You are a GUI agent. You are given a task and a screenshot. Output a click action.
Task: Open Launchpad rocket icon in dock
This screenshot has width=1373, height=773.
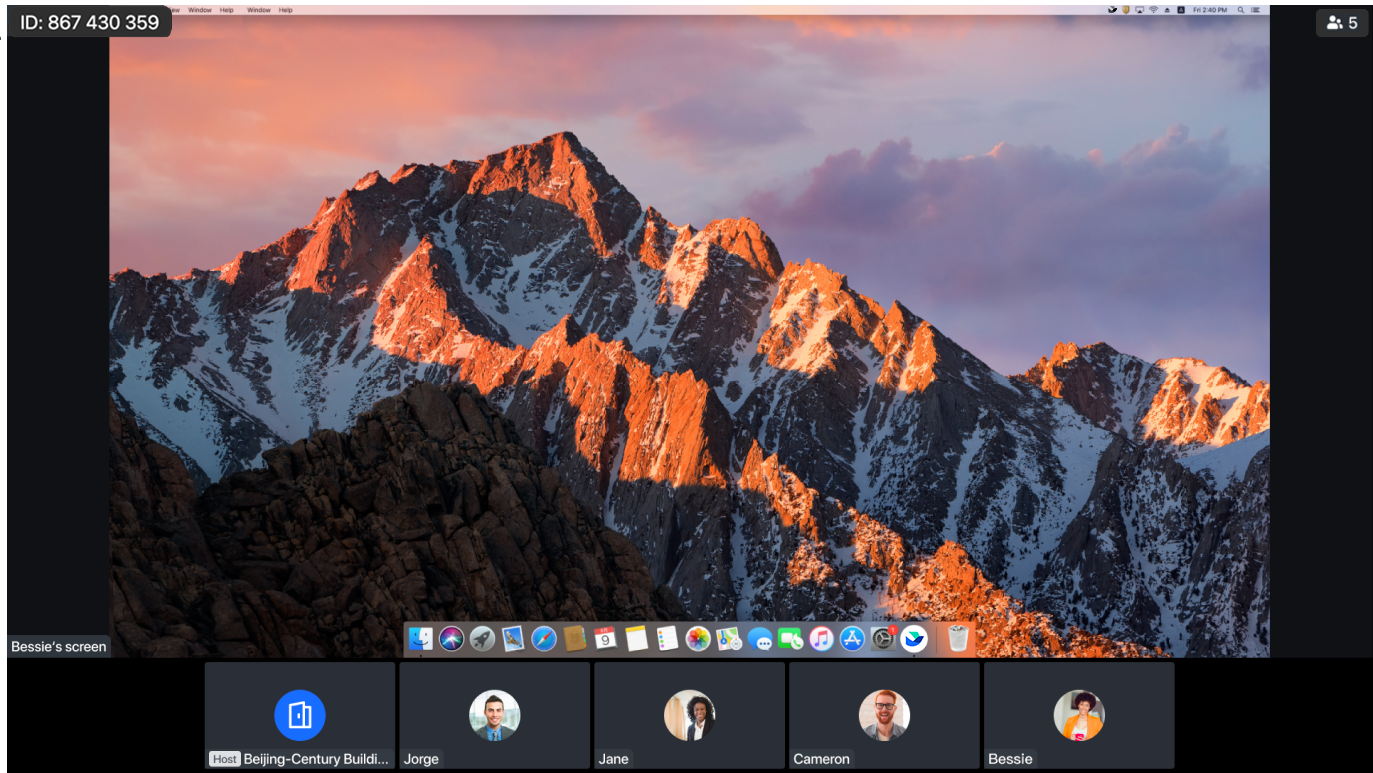482,638
